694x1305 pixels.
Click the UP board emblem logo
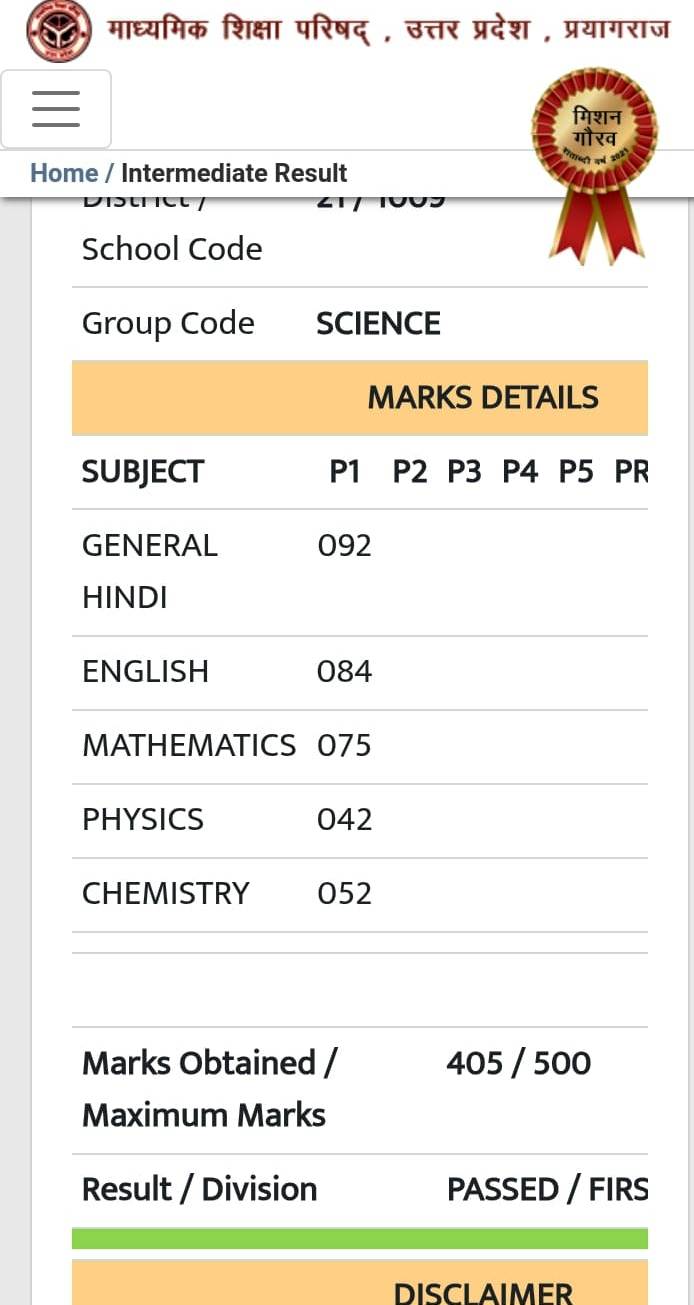(x=58, y=31)
